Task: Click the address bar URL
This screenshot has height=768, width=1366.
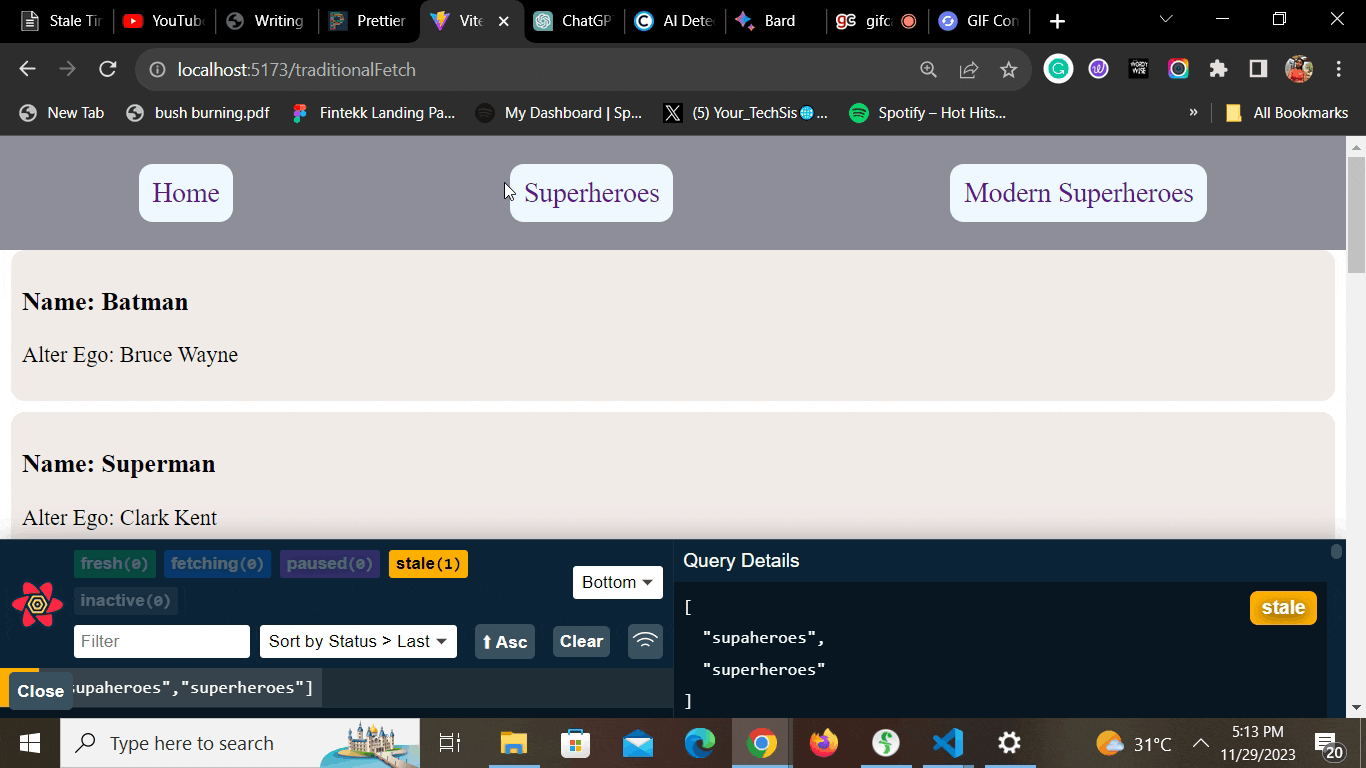Action: 296,70
